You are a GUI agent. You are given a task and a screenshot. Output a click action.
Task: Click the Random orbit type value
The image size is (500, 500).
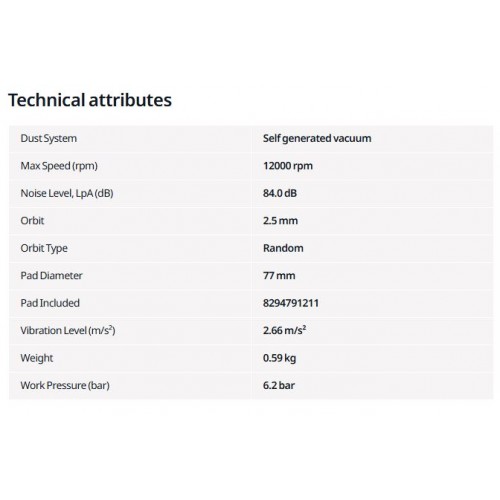283,248
